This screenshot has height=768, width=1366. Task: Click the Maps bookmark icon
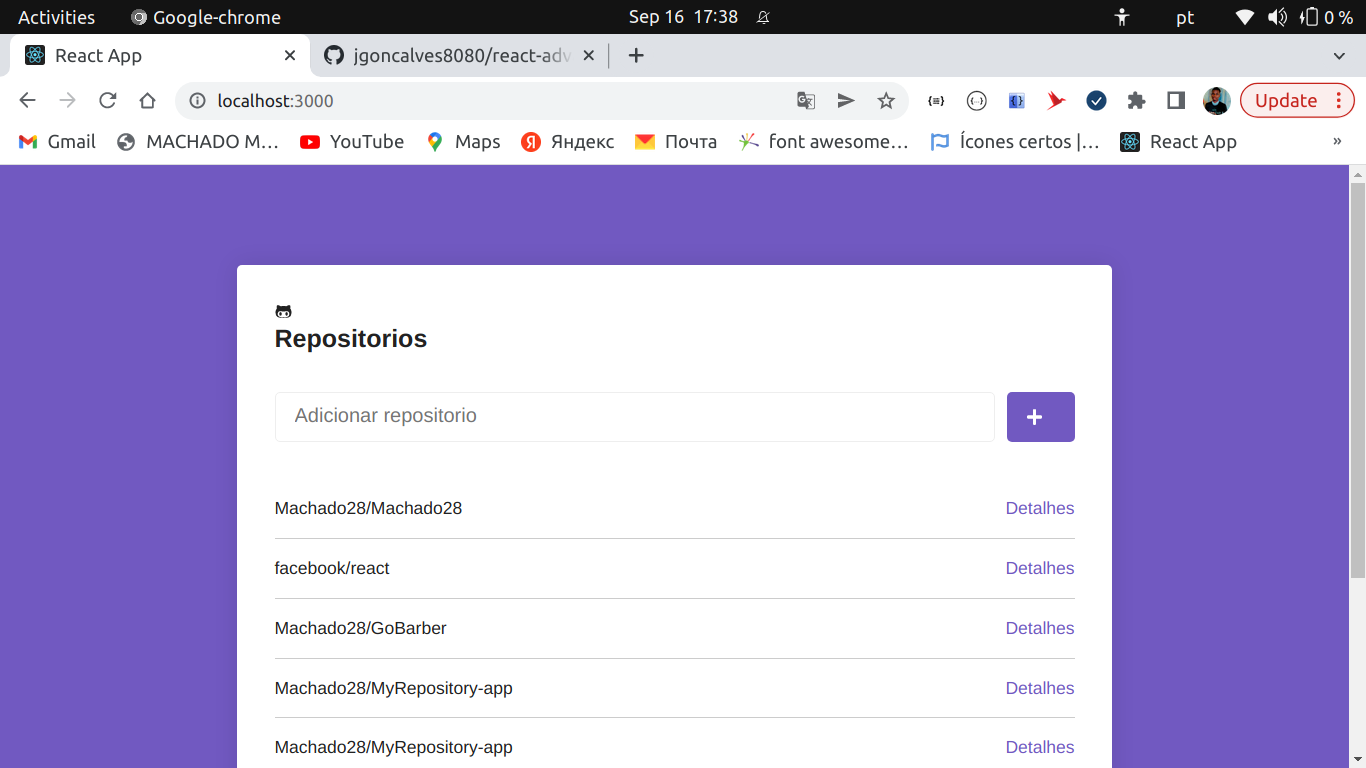pyautogui.click(x=434, y=141)
